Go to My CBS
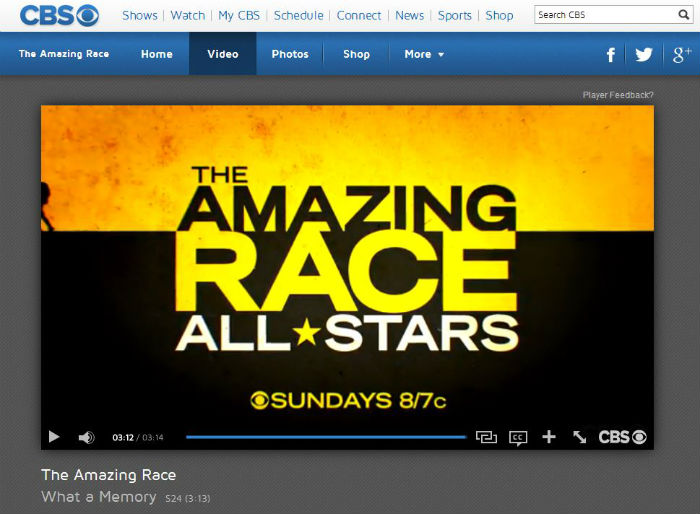Screen dimensions: 700x514 [x=239, y=15]
